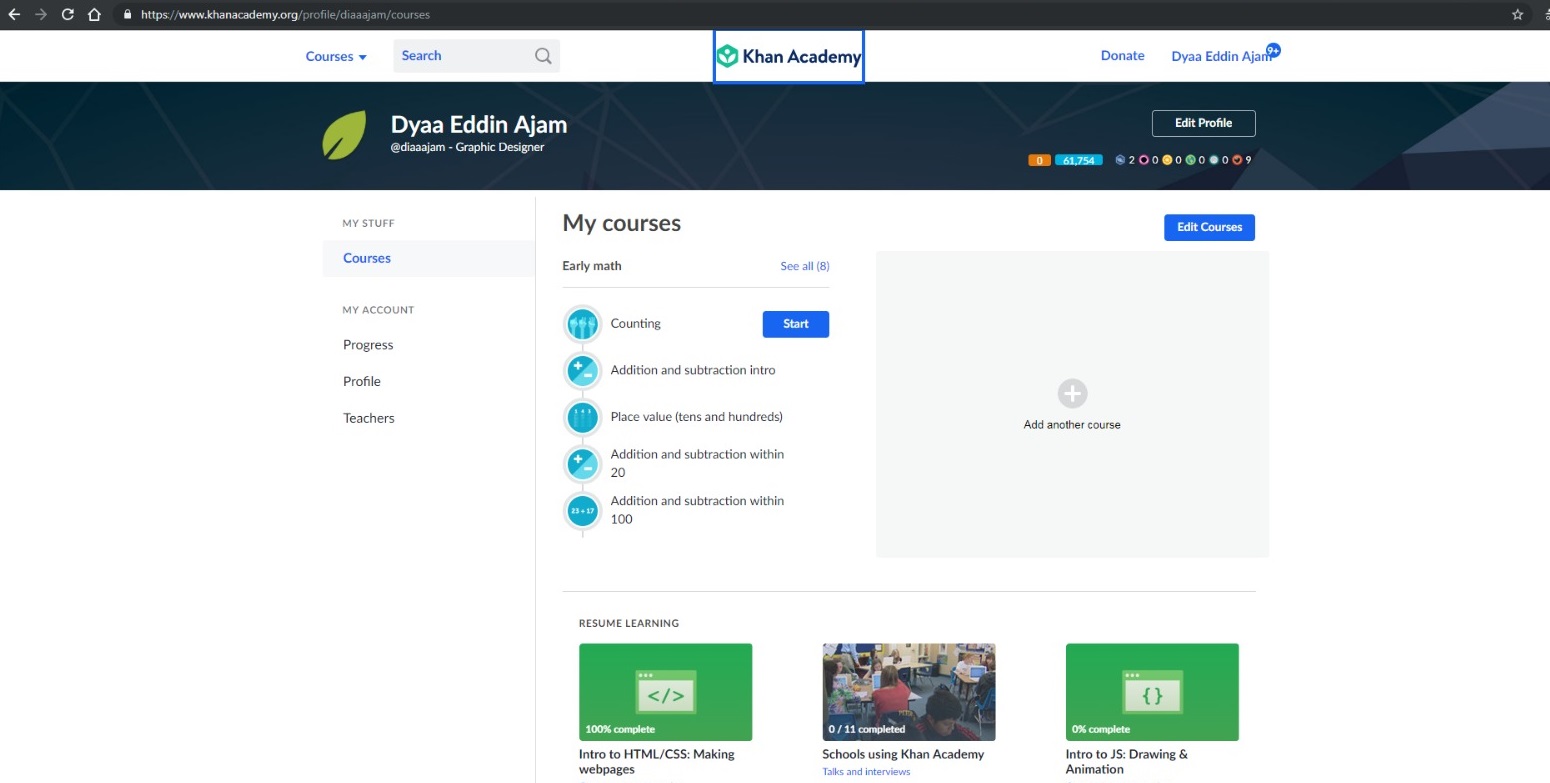Open the Courses dropdown menu
Screen dimensions: 1550x783
pos(336,56)
